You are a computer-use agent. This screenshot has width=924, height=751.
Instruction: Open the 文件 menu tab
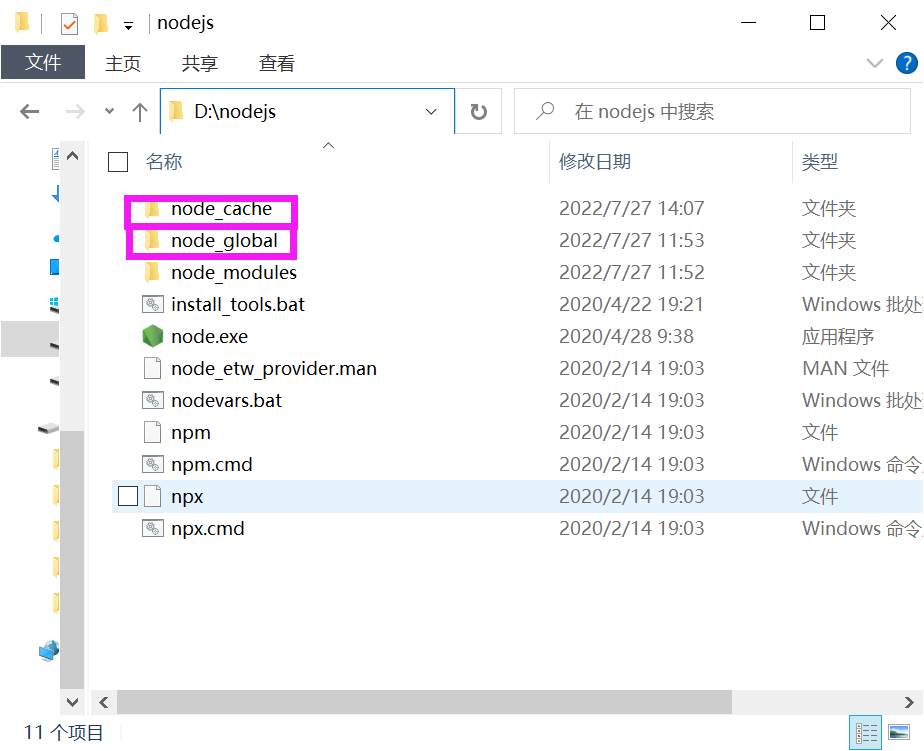[x=43, y=62]
